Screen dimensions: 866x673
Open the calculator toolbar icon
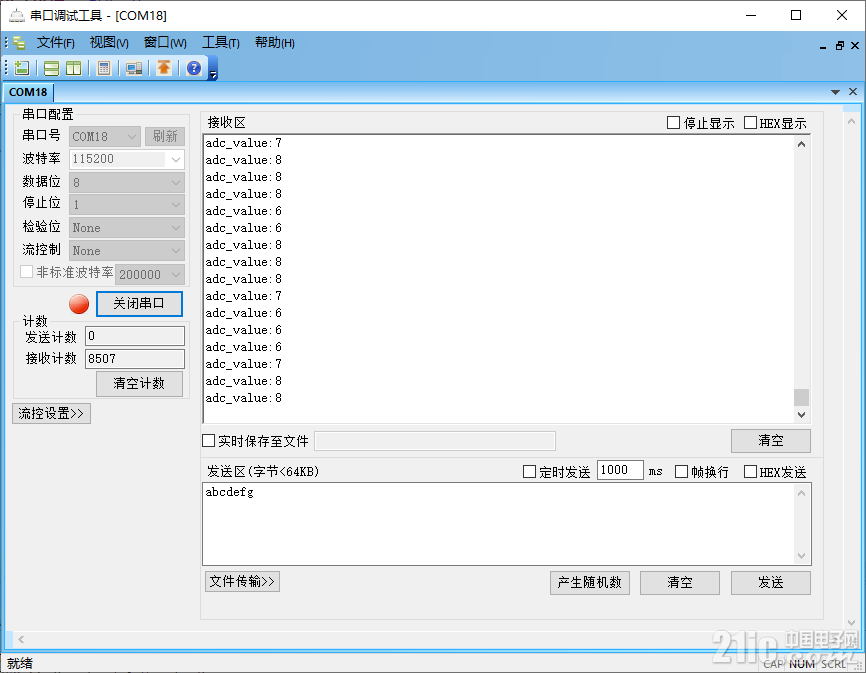[x=104, y=68]
